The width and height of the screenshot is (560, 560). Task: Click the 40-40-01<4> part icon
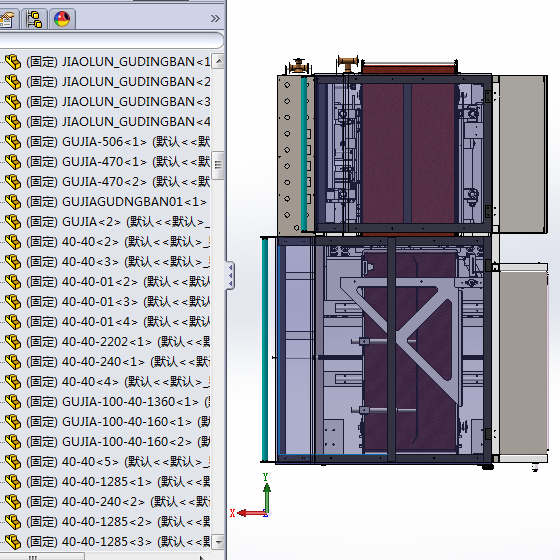point(13,322)
